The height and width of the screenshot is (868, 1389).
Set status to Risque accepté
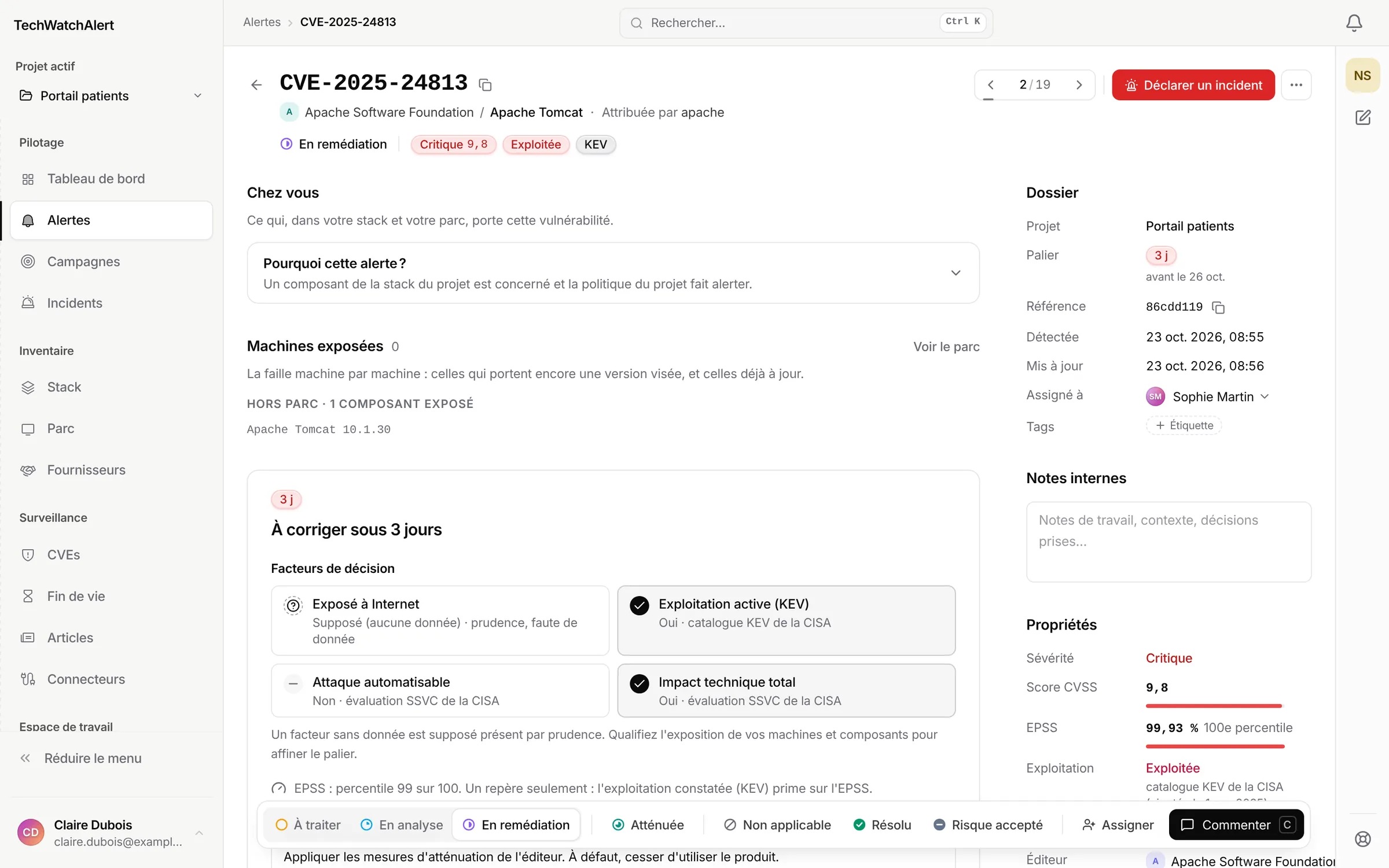(989, 825)
